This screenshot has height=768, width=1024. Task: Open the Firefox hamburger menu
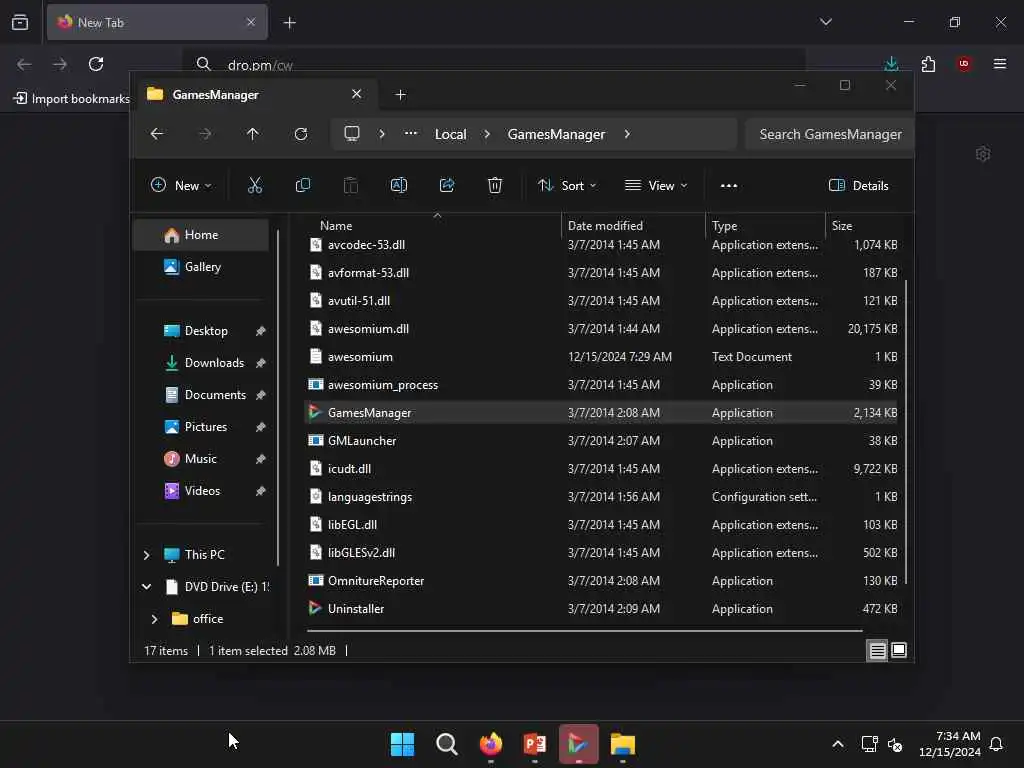click(1000, 63)
